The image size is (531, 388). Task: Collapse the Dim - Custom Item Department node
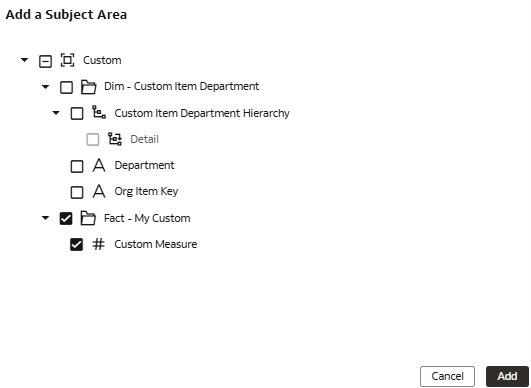pyautogui.click(x=45, y=87)
